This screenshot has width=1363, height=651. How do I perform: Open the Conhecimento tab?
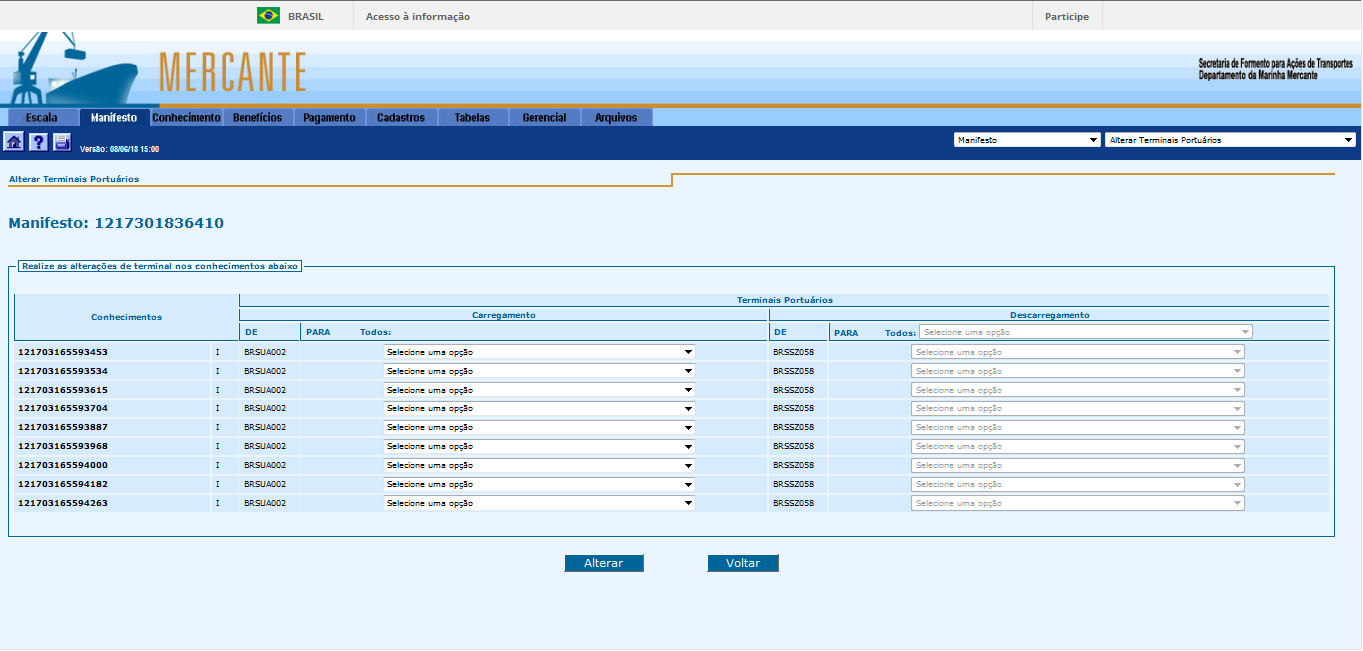(x=186, y=118)
